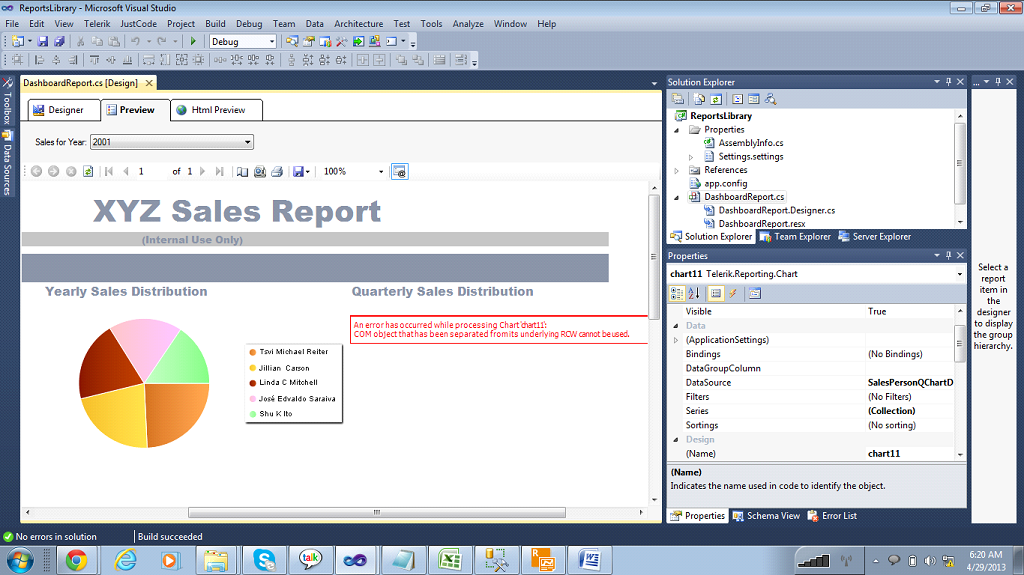Open Property Pages icon in Properties panel
Screen dimensions: 1024x575
point(755,293)
